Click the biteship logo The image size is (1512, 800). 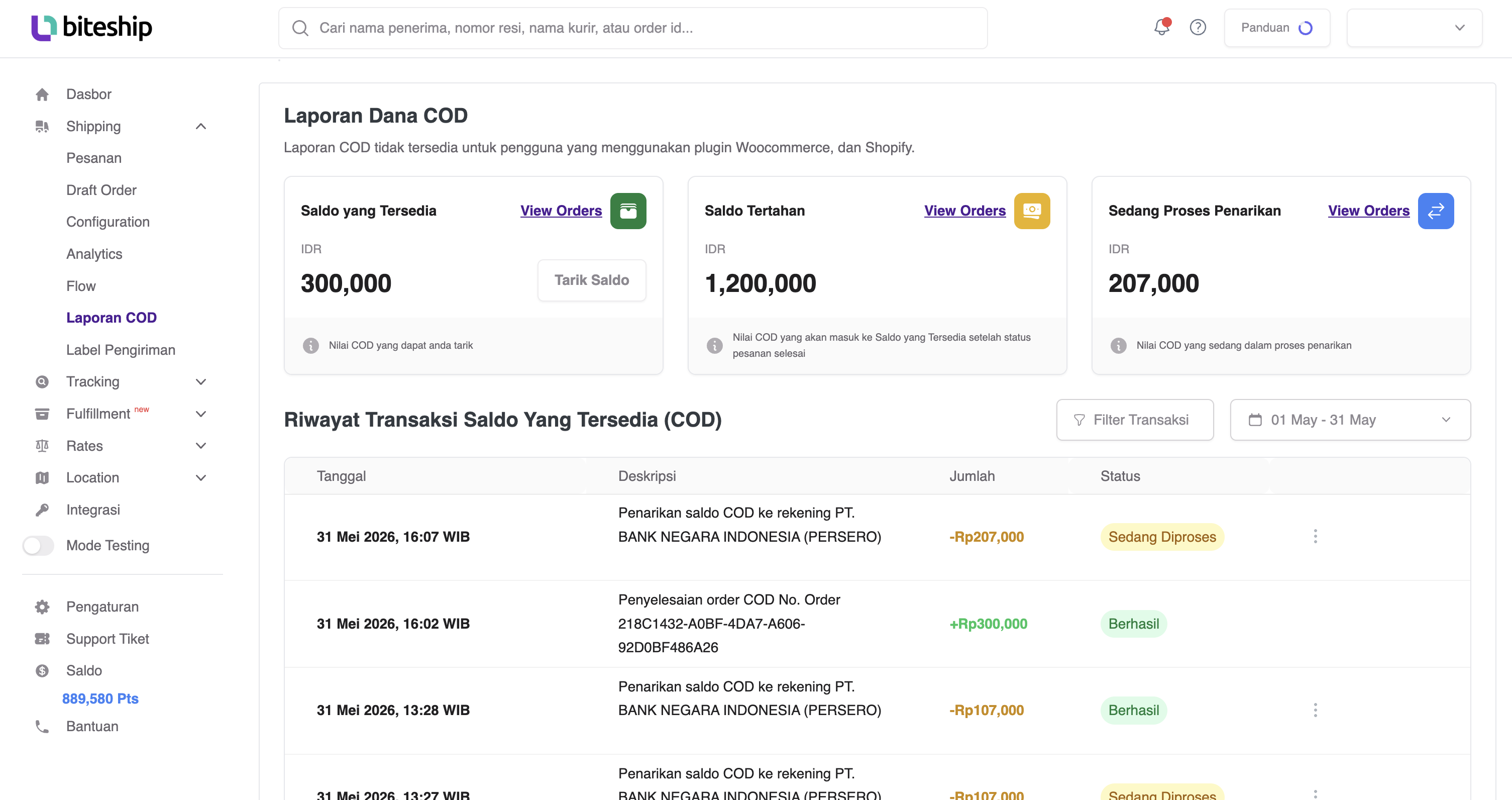(91, 28)
